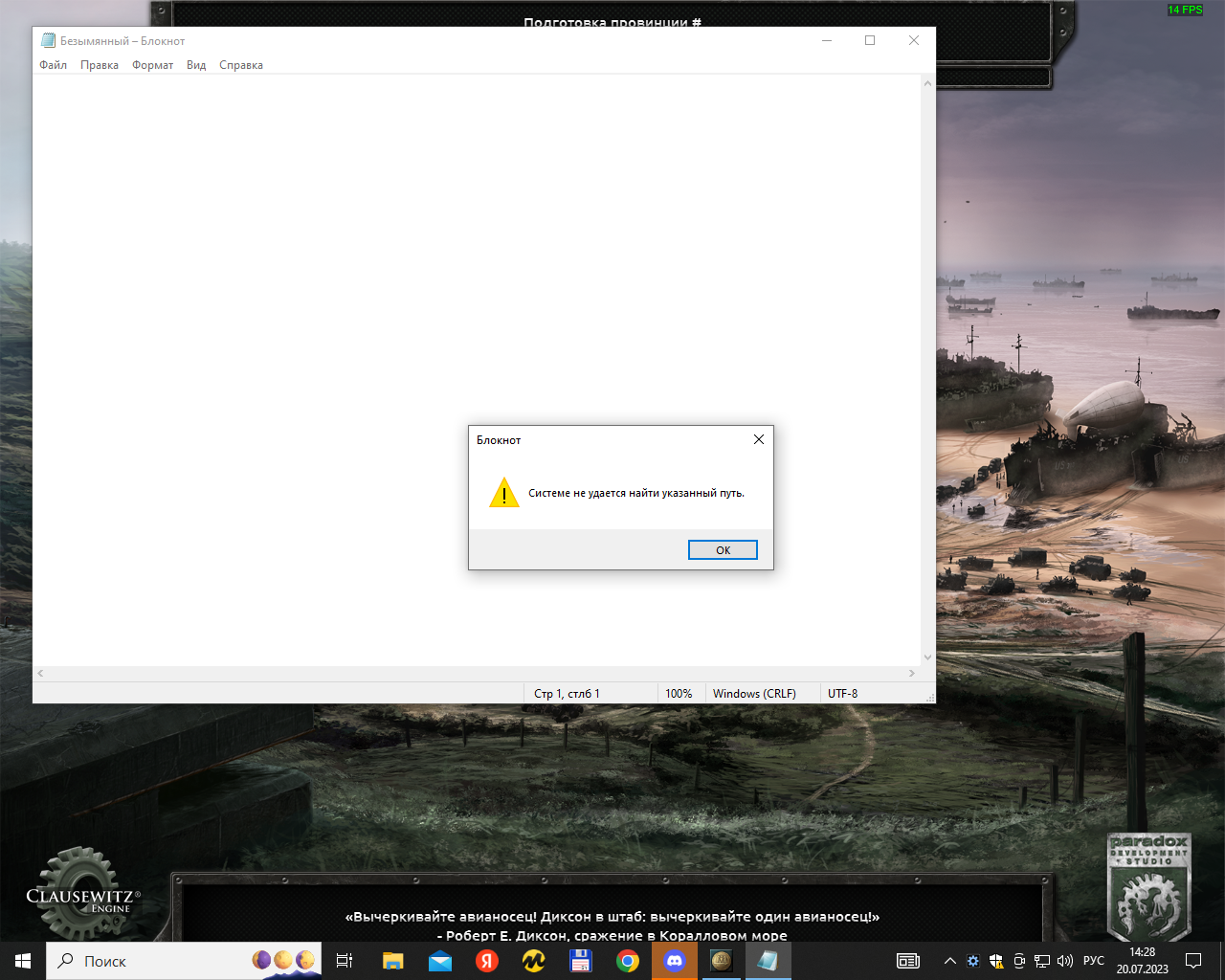Viewport: 1225px width, 980px height.
Task: Click the floppy disk taskbar icon
Action: click(581, 961)
